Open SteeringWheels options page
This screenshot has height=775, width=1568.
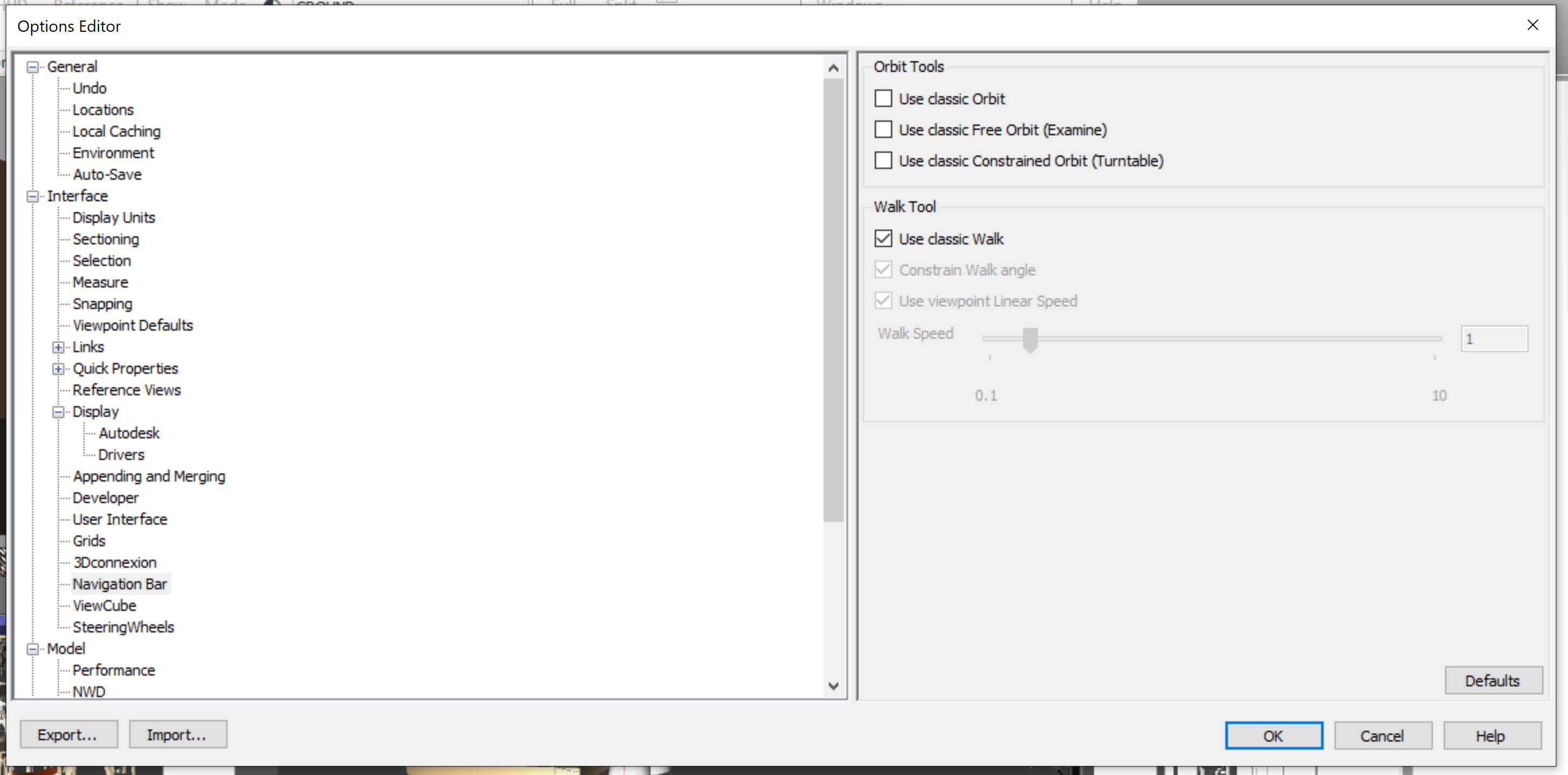tap(123, 627)
